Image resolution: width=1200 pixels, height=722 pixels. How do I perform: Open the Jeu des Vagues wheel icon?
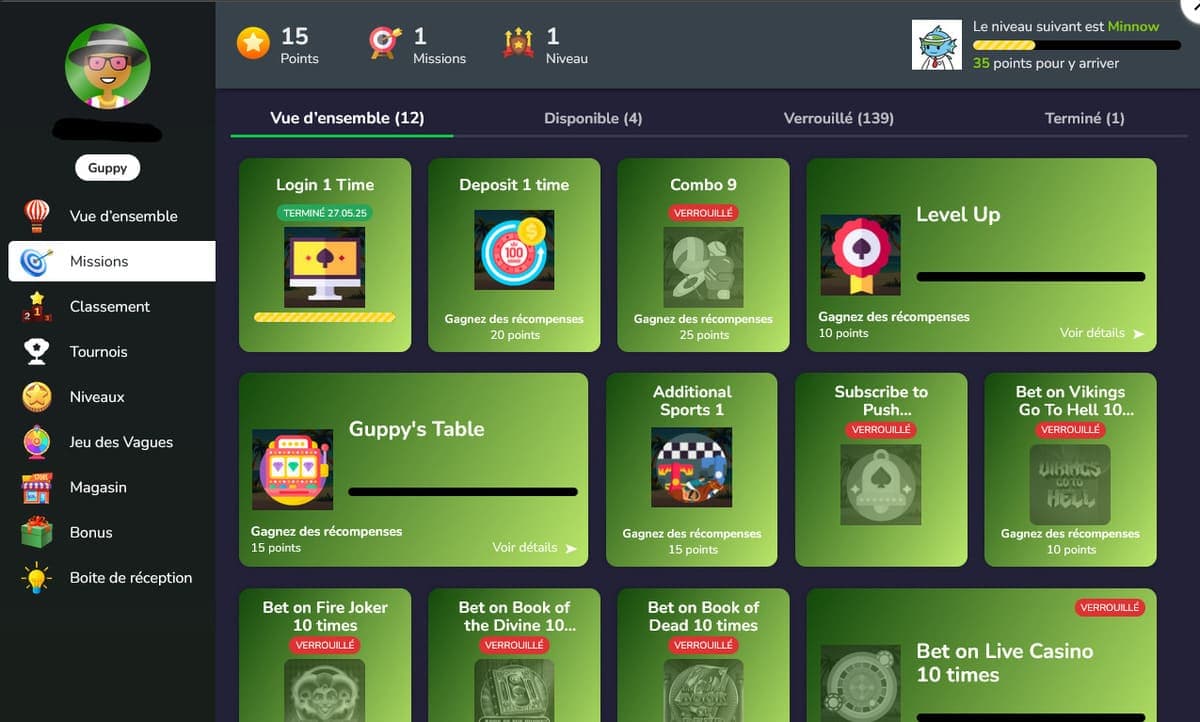coord(37,442)
